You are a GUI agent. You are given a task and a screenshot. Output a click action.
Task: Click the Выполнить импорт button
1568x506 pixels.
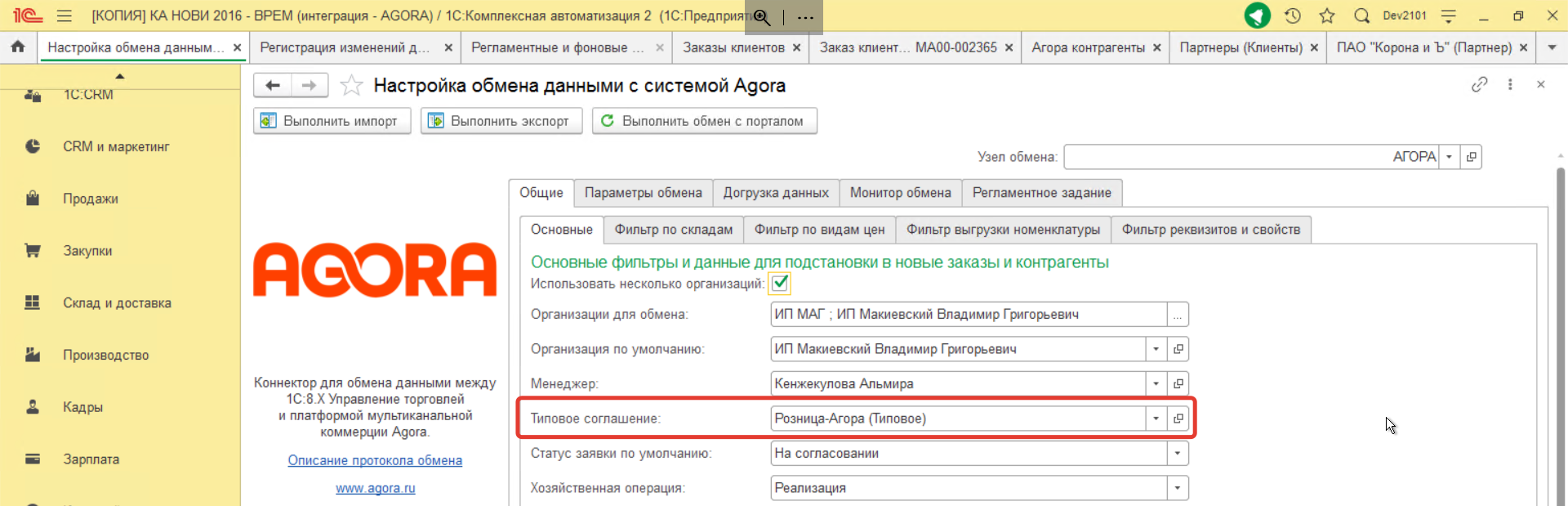pos(332,121)
